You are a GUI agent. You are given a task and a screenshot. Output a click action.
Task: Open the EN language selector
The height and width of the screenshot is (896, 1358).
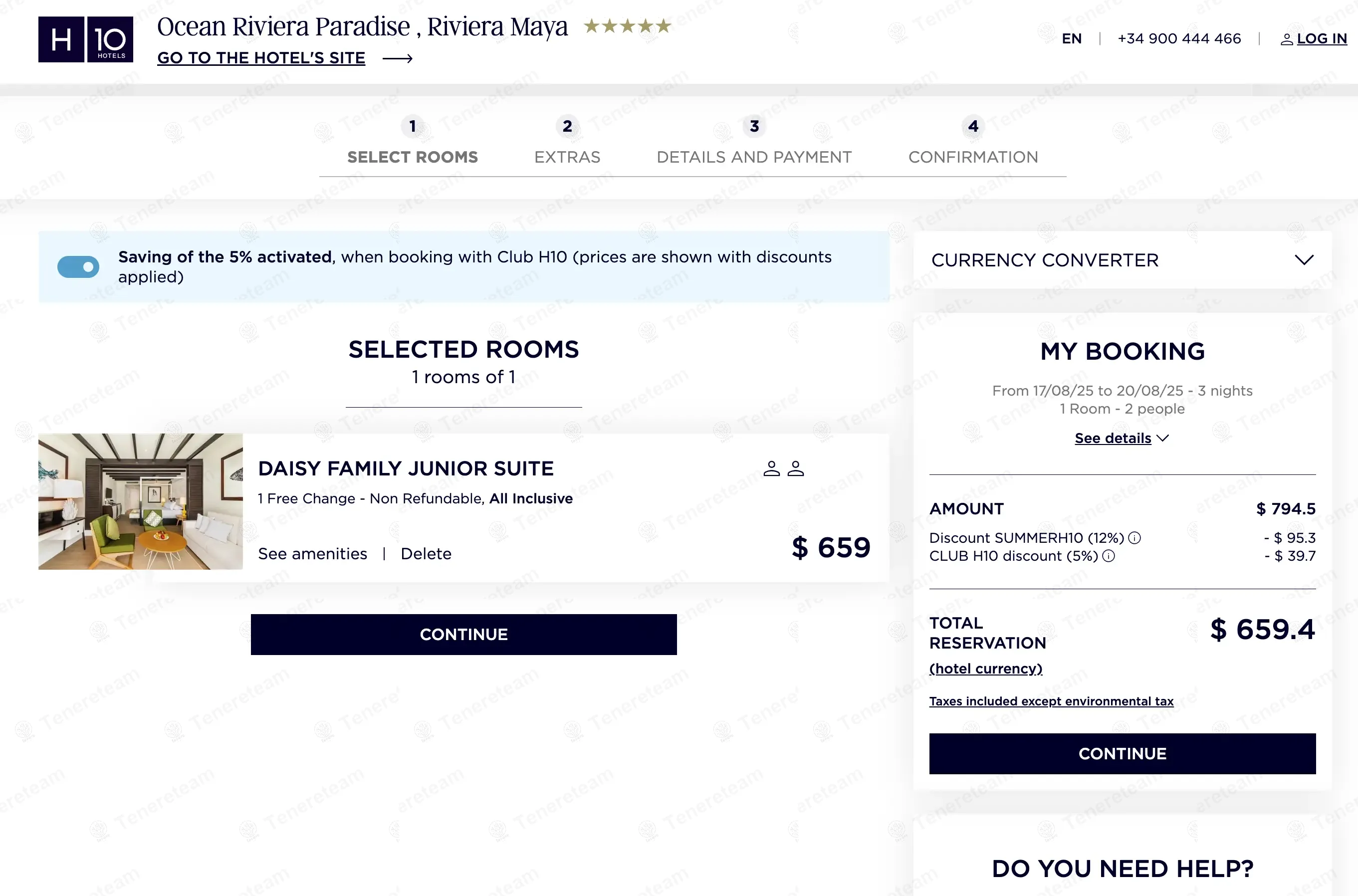1071,39
